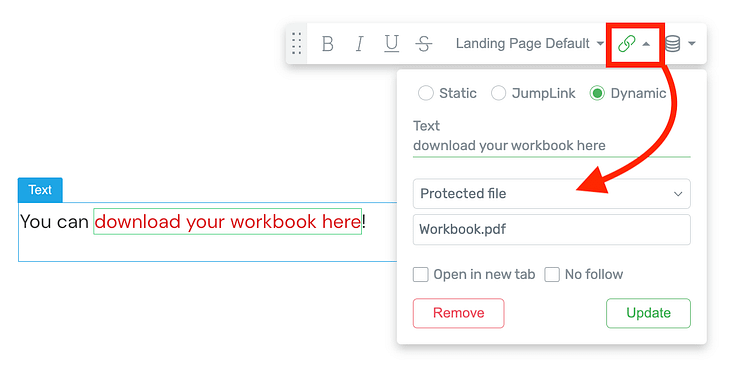Click the green Update button

tap(648, 313)
